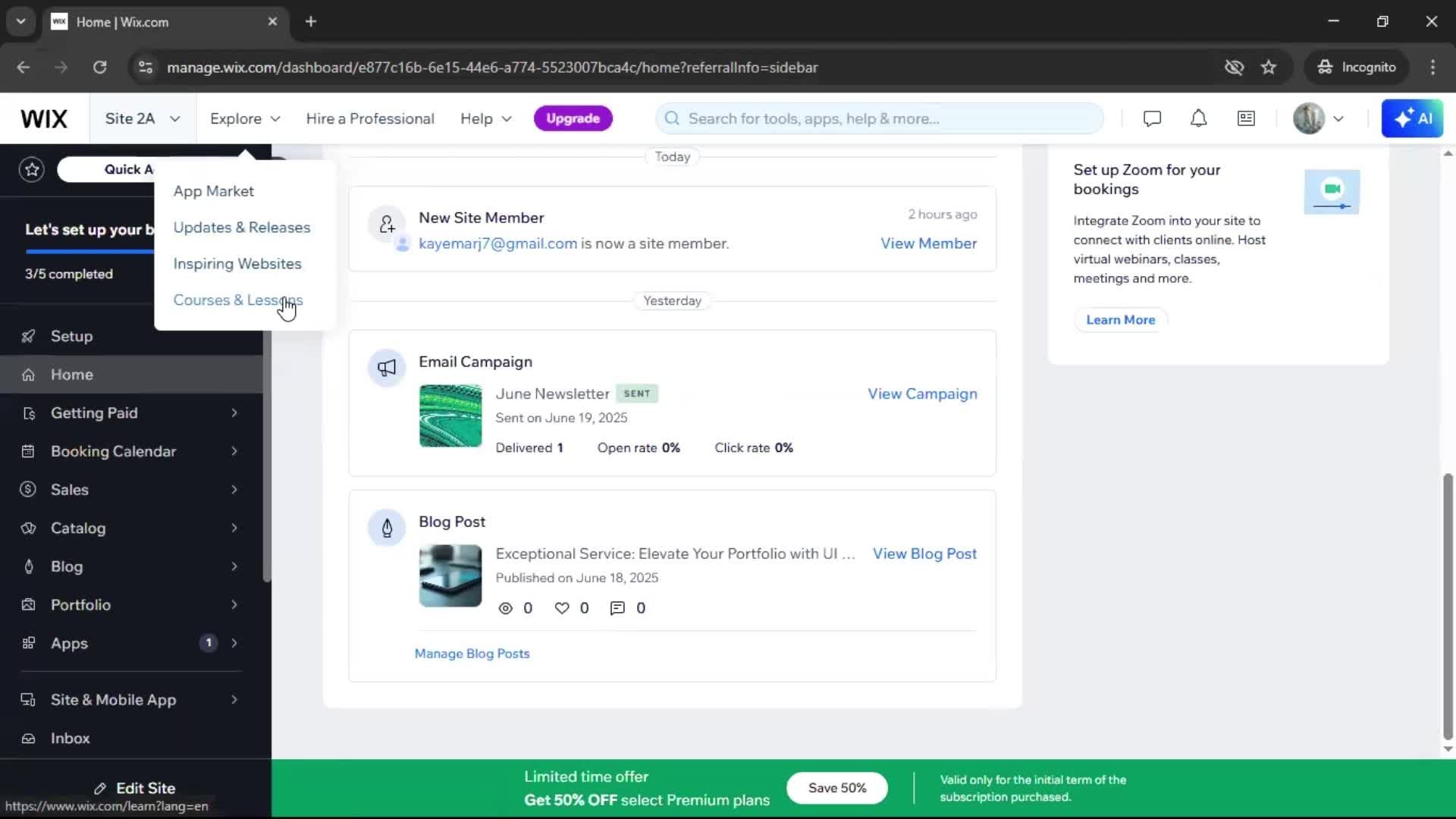The image size is (1456, 819).
Task: Click the Email Campaign megaphone icon
Action: (x=387, y=369)
